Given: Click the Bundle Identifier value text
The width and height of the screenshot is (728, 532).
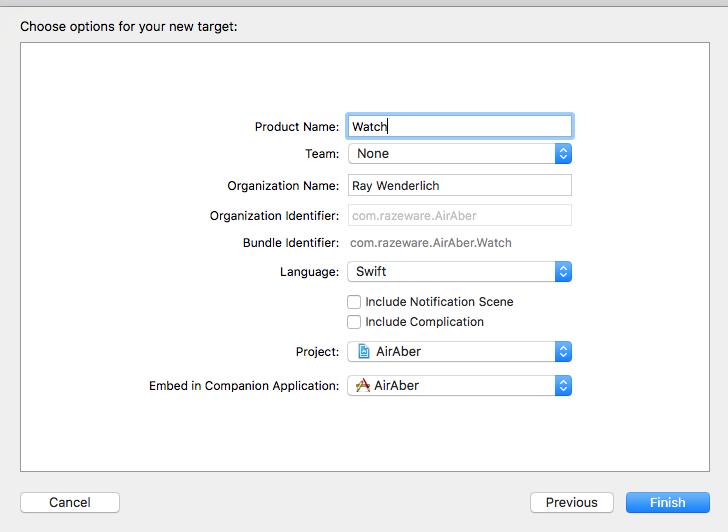Looking at the screenshot, I should coord(431,243).
